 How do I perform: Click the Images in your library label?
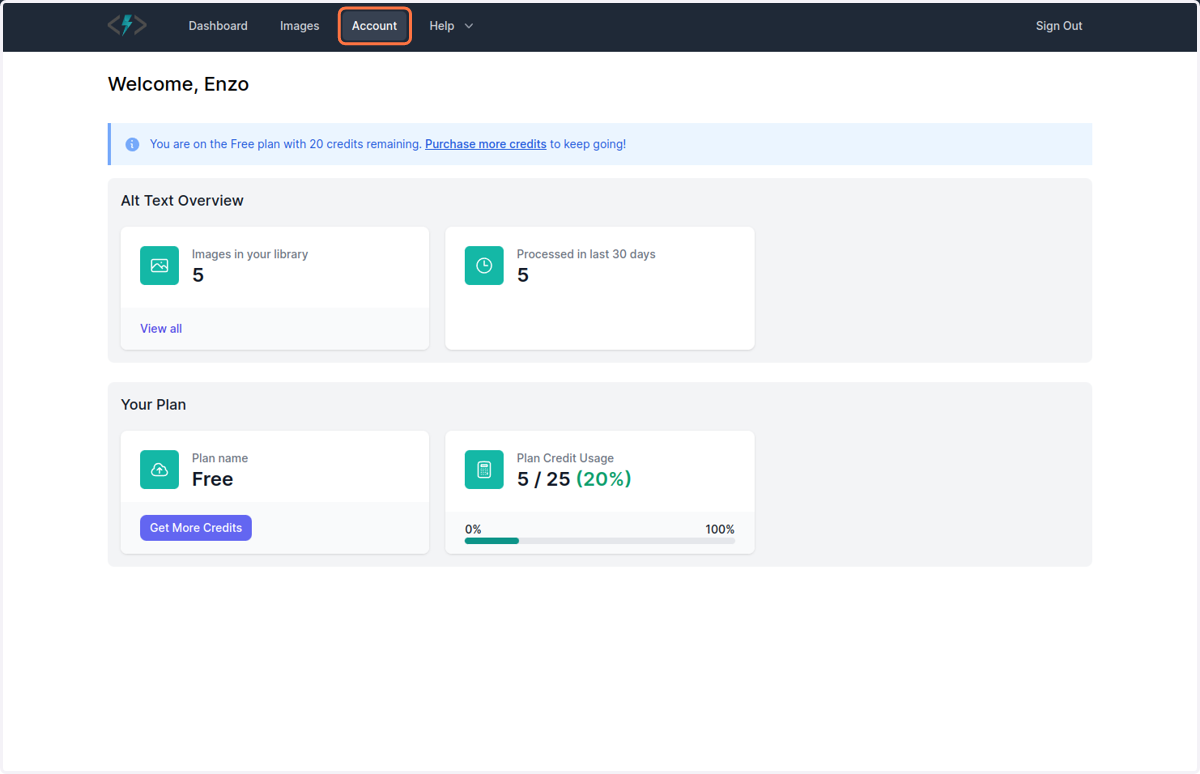250,254
